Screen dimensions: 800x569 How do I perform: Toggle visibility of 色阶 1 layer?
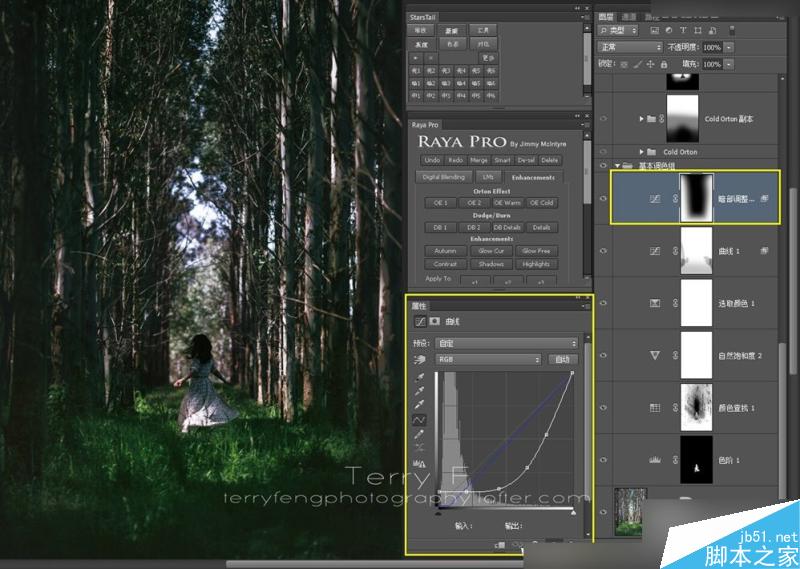click(604, 460)
